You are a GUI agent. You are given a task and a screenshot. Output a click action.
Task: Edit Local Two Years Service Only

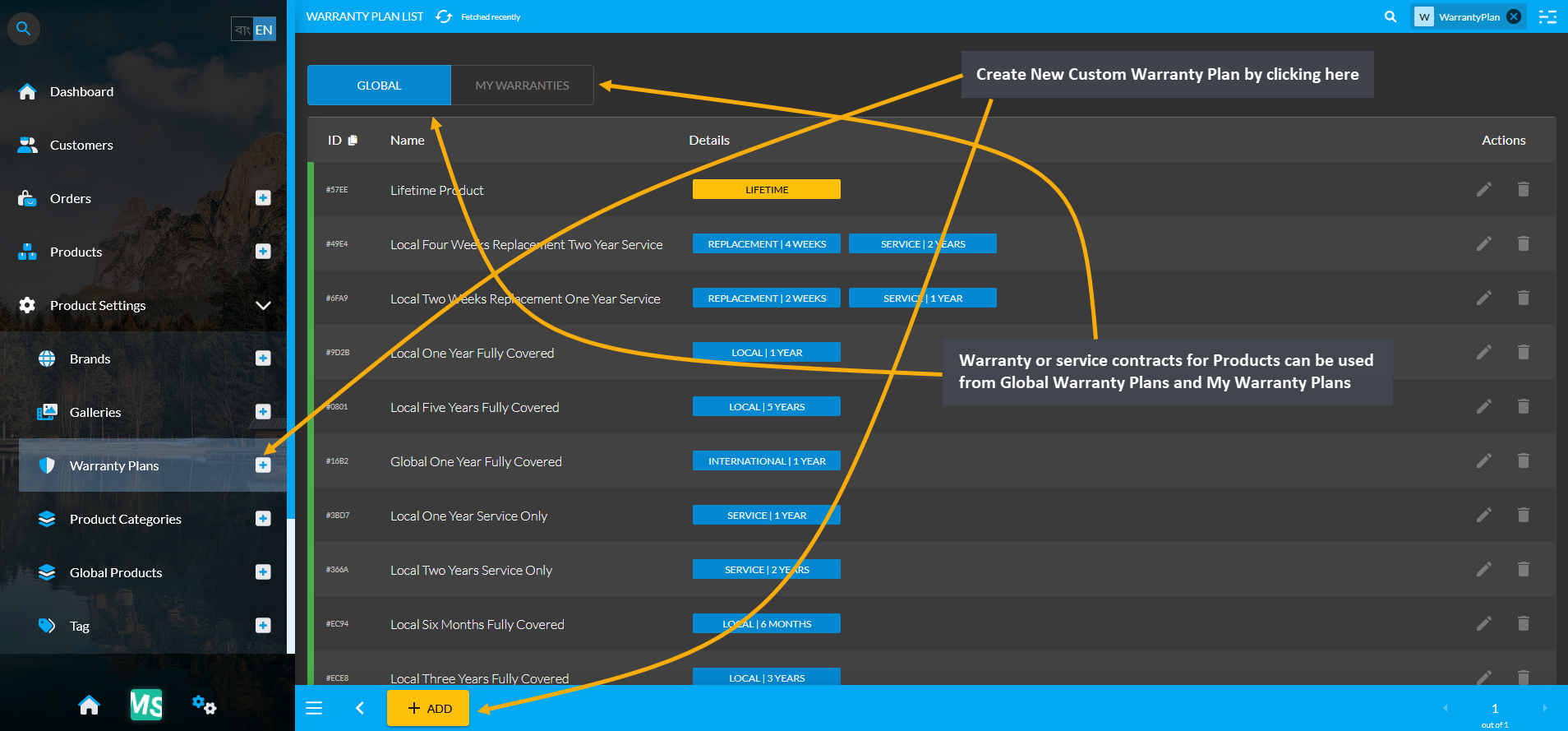[x=1483, y=569]
